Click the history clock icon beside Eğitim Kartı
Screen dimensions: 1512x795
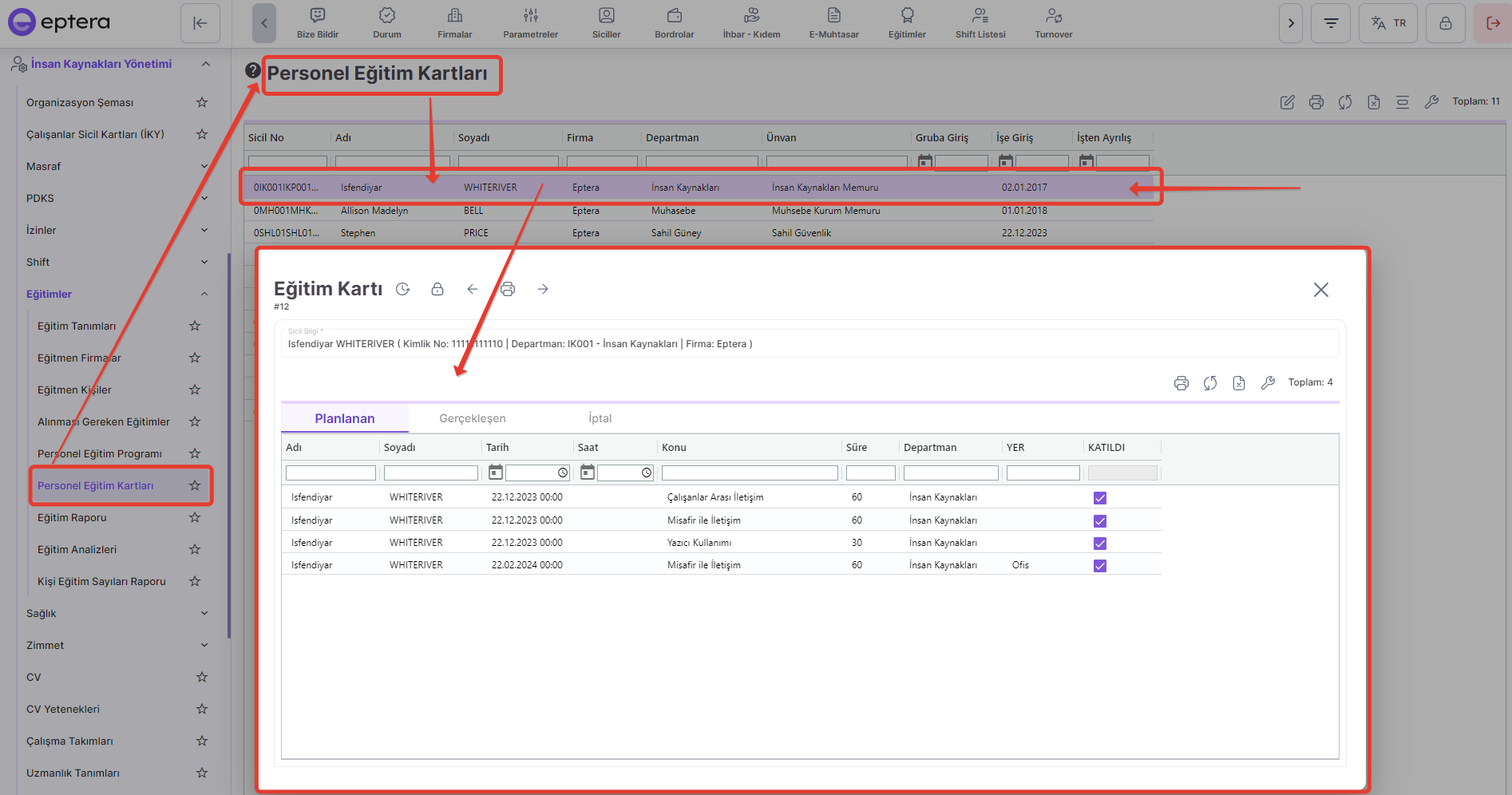[403, 289]
